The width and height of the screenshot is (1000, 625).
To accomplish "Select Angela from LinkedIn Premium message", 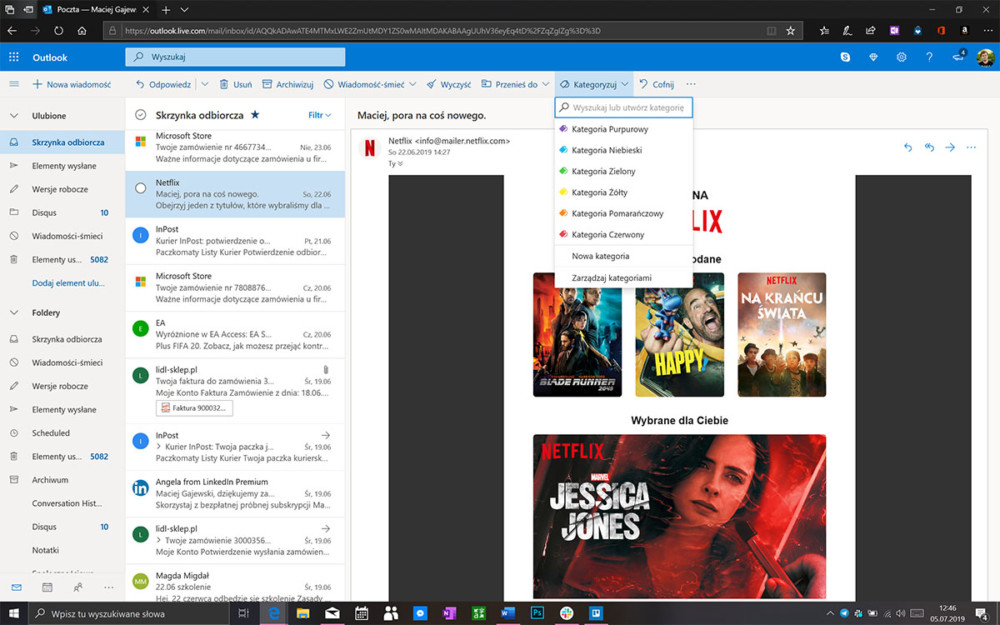I will [235, 494].
